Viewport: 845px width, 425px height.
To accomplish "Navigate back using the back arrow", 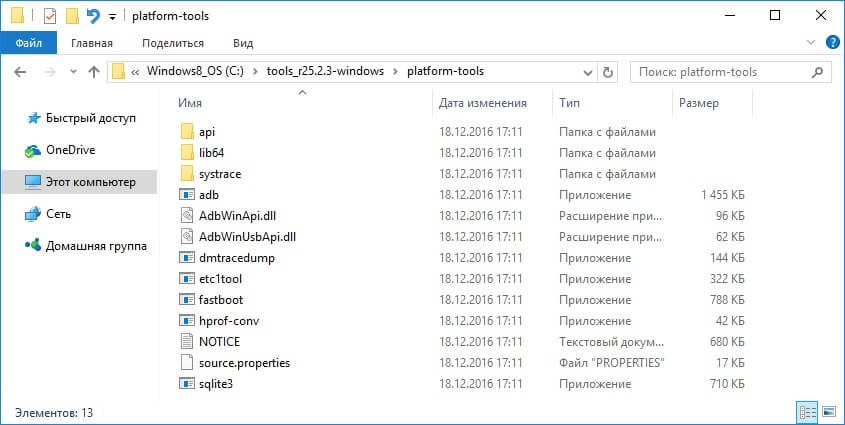I will [x=22, y=72].
